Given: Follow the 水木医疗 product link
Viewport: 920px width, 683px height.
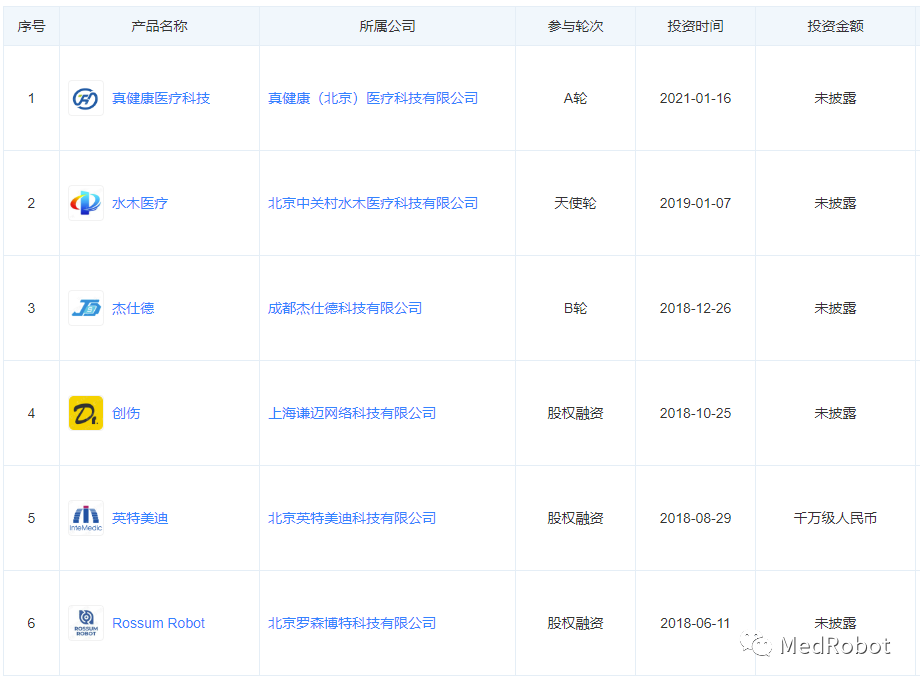Looking at the screenshot, I should 141,203.
